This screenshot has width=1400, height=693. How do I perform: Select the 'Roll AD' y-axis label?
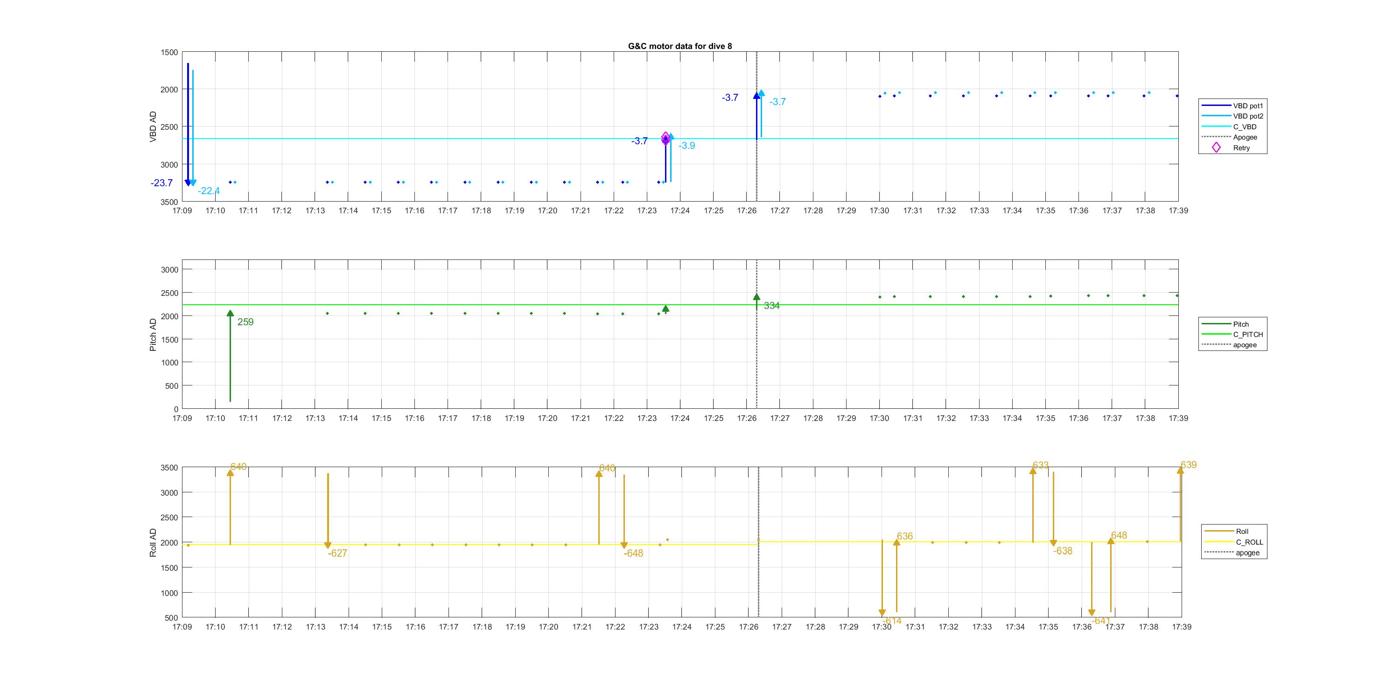(x=154, y=542)
